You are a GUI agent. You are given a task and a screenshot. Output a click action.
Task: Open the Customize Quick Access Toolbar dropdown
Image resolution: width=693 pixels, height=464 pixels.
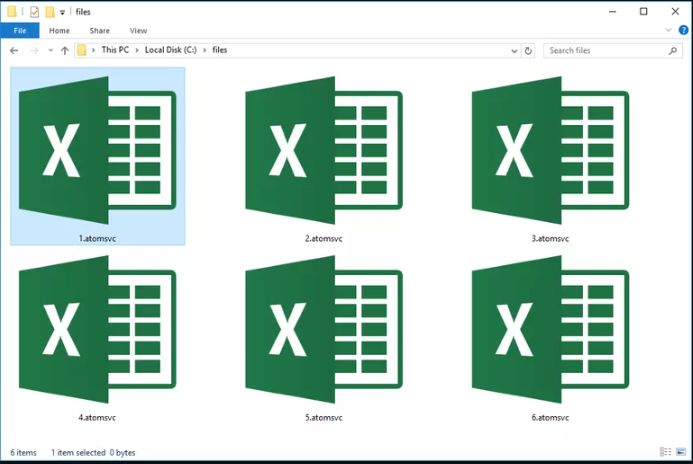(62, 12)
